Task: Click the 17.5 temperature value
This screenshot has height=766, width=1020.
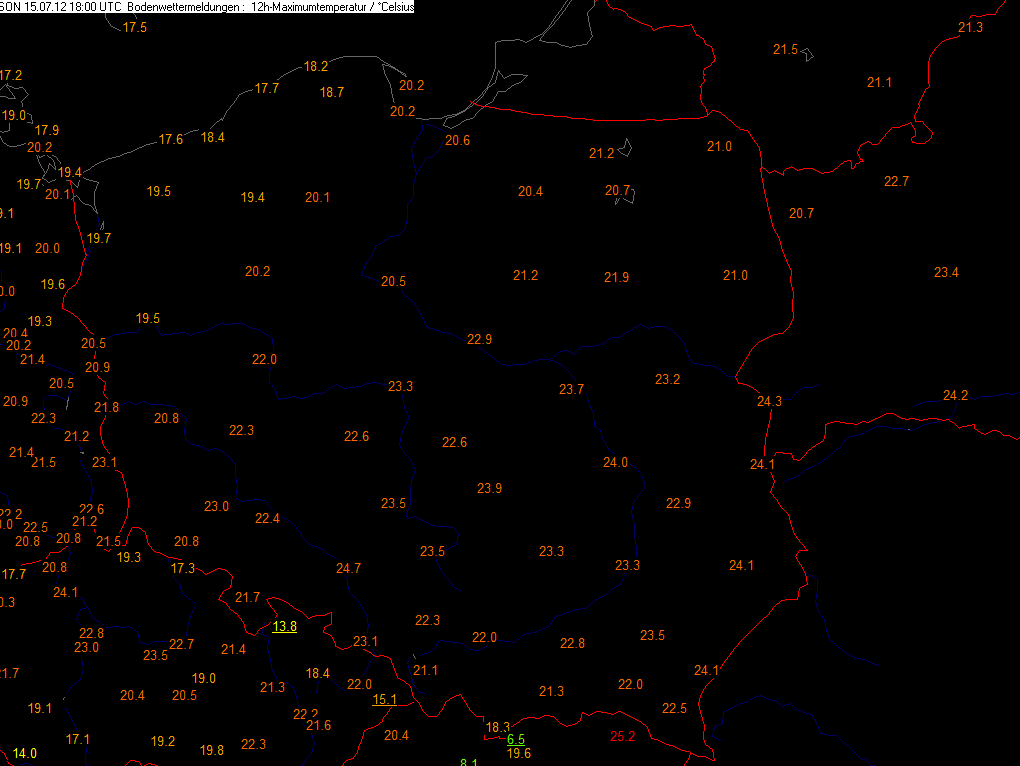Action: coord(135,27)
